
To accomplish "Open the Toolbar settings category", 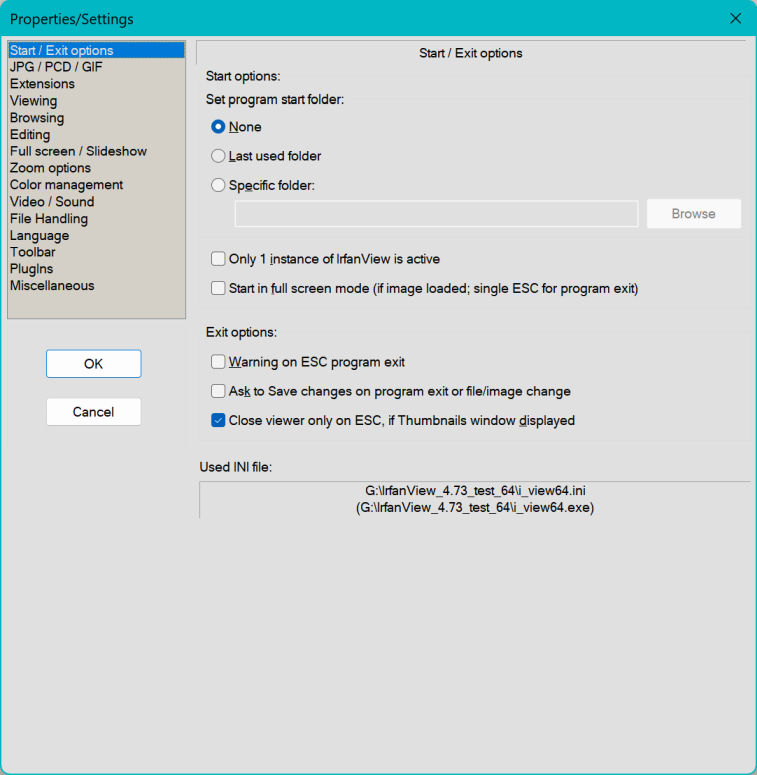I will [x=33, y=252].
